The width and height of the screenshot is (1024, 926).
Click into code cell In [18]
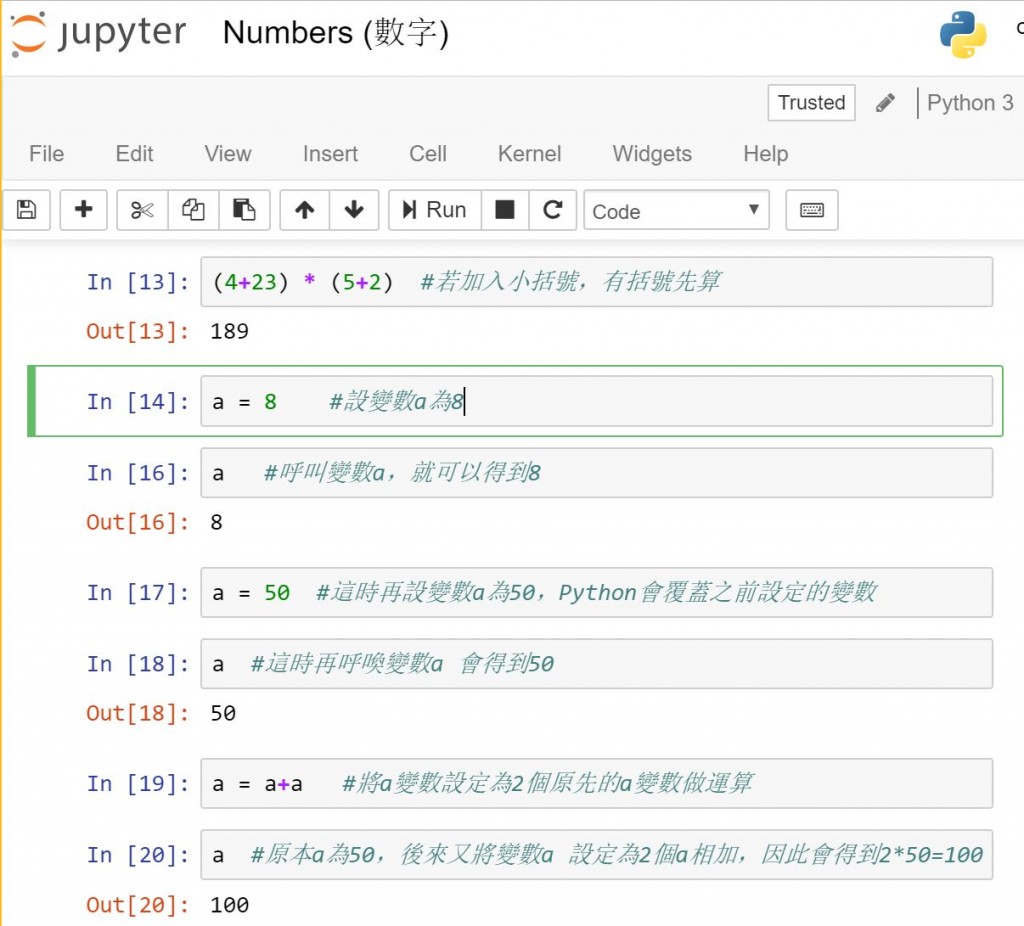[x=596, y=664]
